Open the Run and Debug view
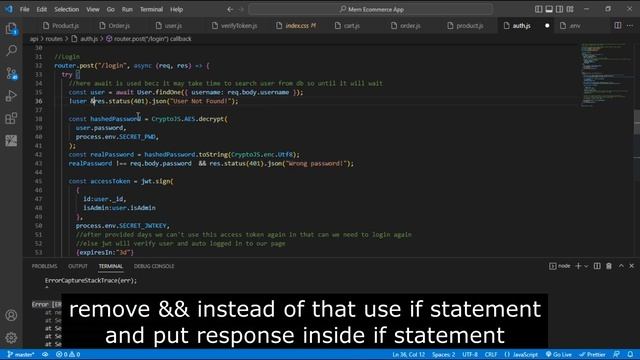The image size is (640, 360). pos(11,96)
